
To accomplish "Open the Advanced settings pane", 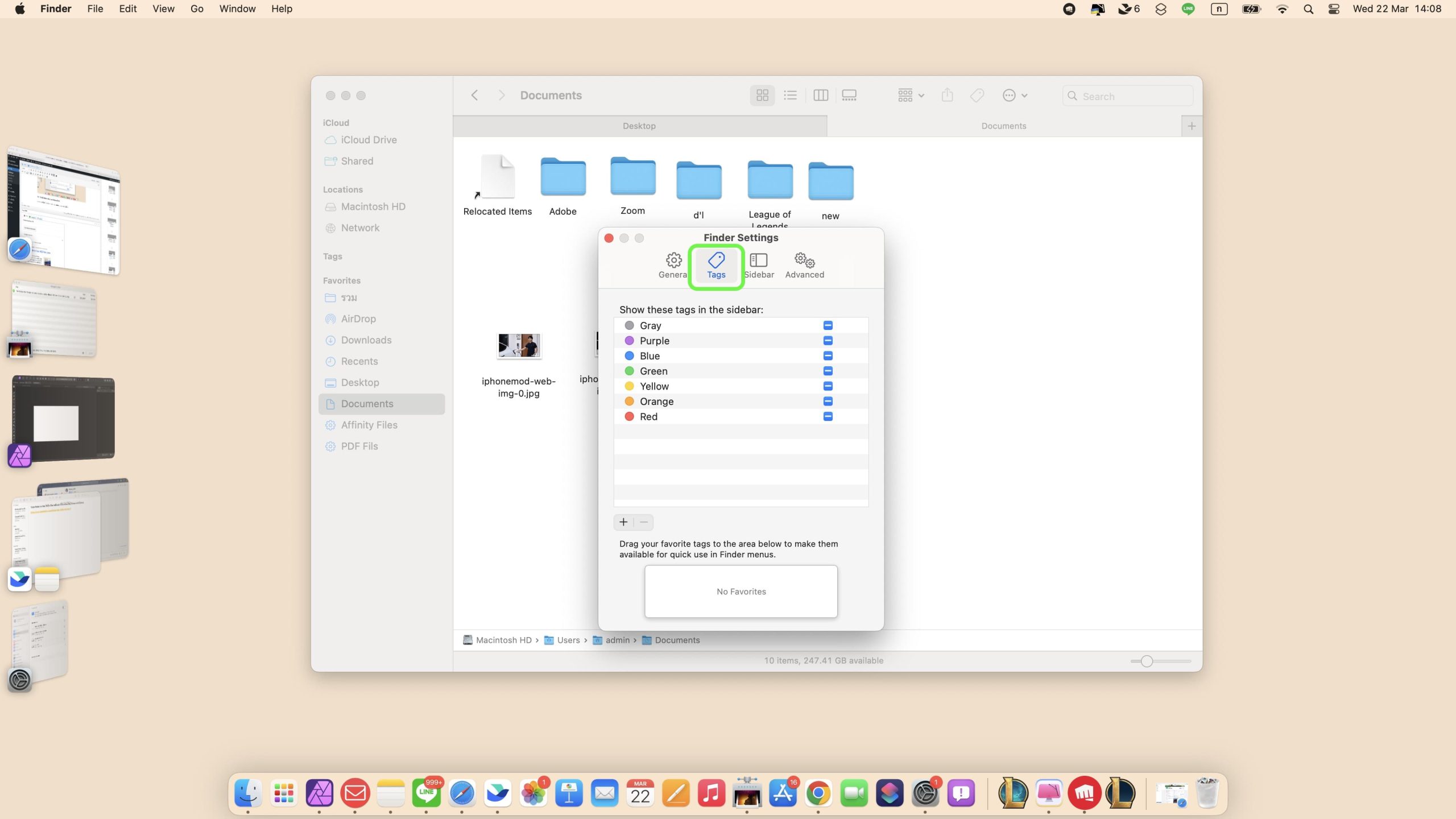I will (804, 266).
